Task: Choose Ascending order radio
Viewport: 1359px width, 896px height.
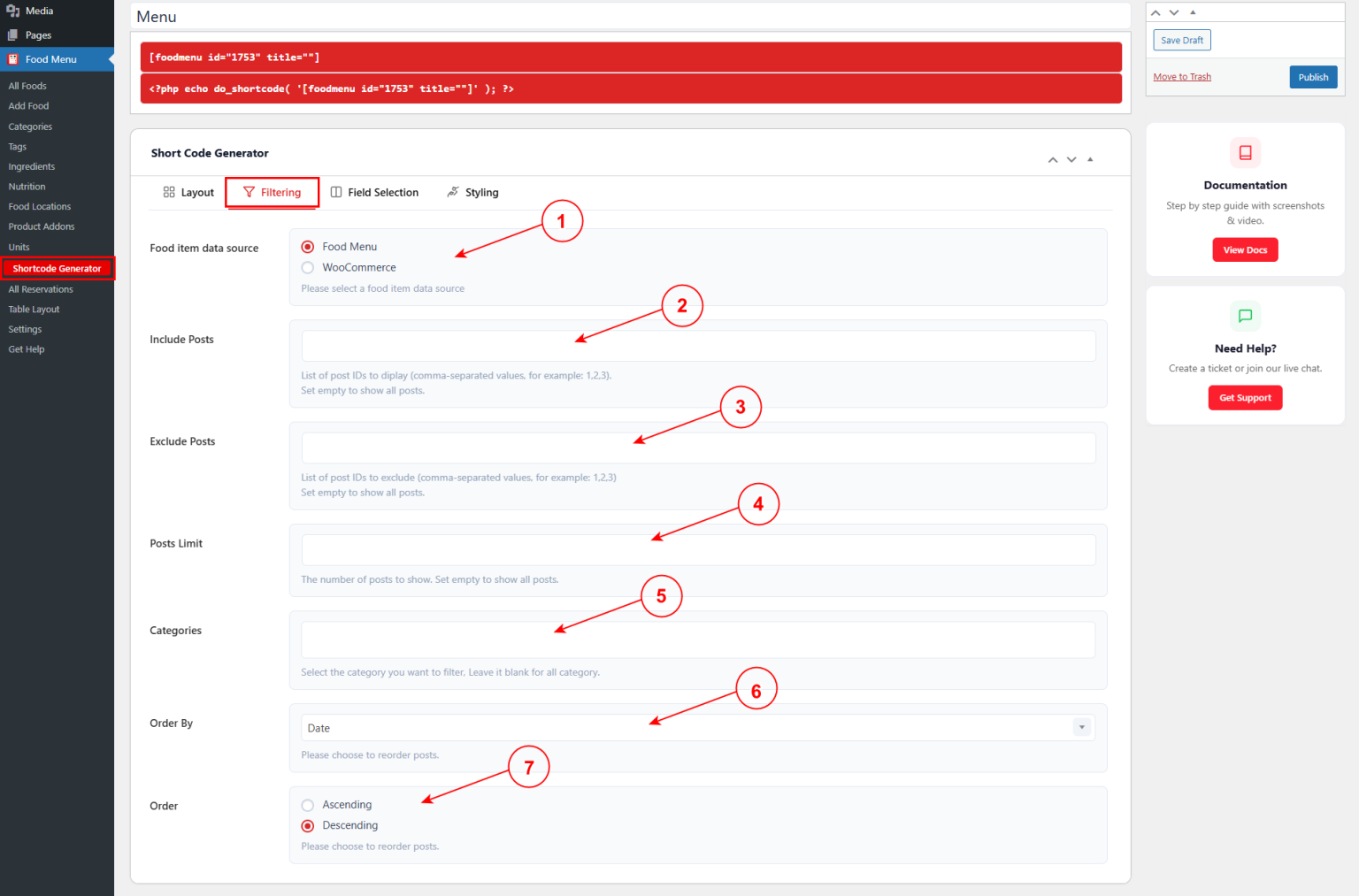Action: pyautogui.click(x=308, y=805)
